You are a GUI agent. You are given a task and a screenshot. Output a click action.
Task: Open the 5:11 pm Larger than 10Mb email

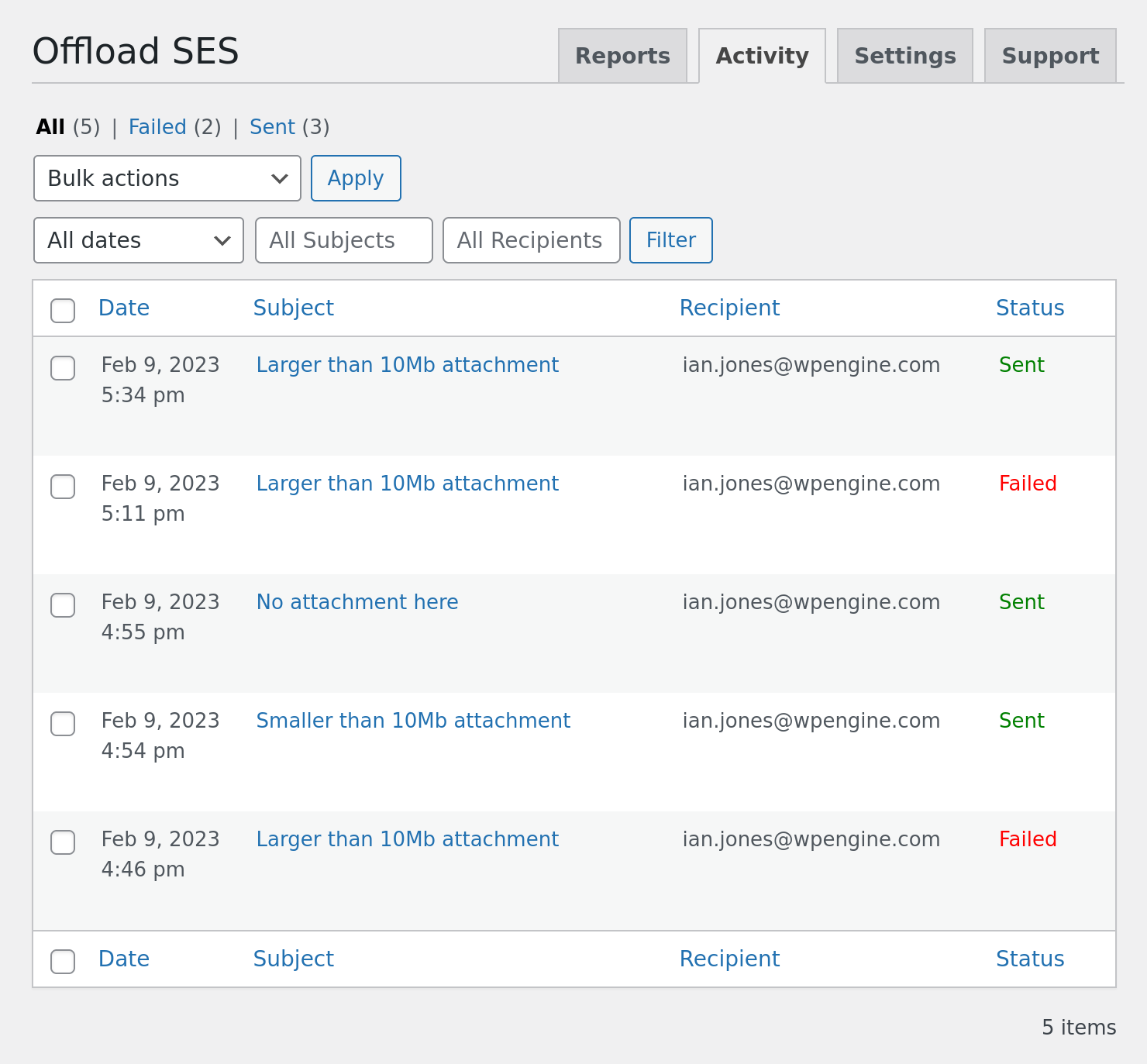click(x=408, y=484)
